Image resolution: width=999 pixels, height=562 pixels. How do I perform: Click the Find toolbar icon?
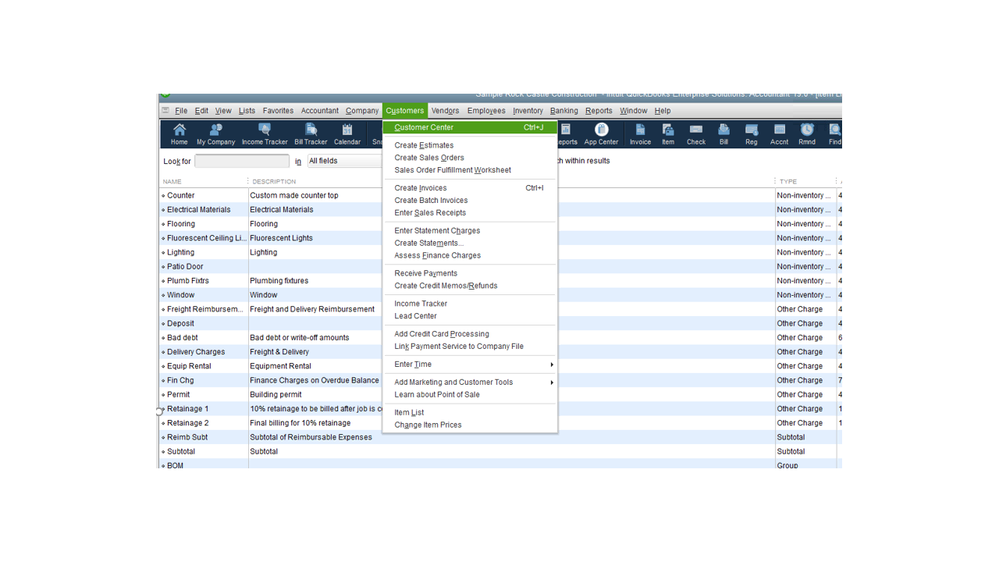click(x=834, y=134)
